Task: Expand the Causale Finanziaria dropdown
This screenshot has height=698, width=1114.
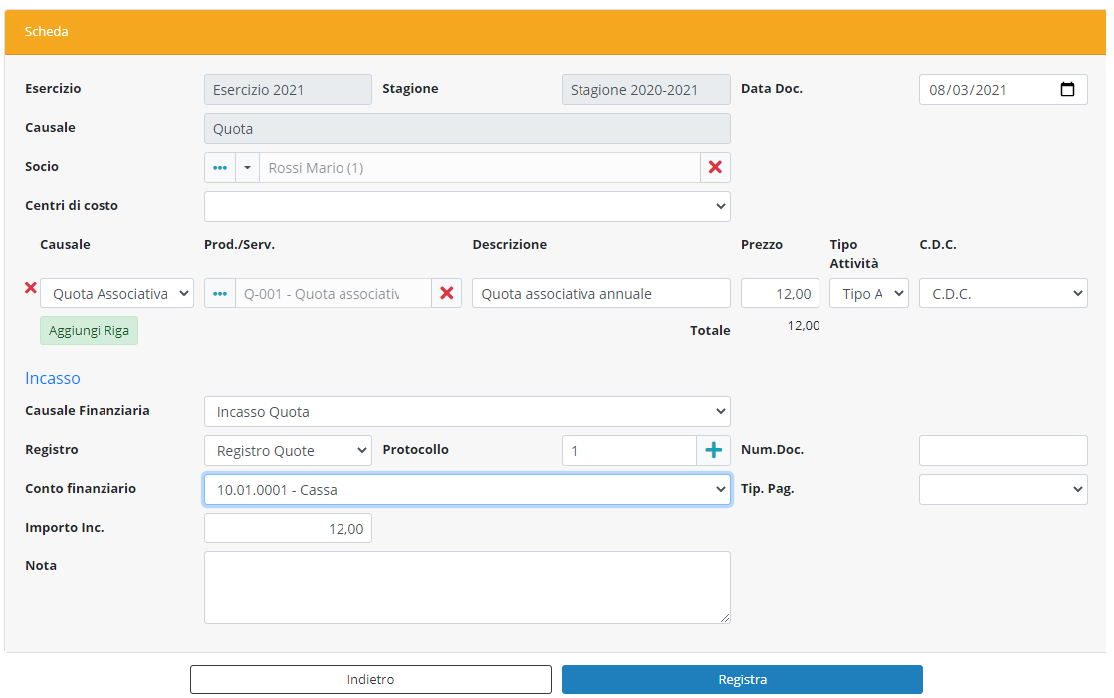Action: point(467,412)
